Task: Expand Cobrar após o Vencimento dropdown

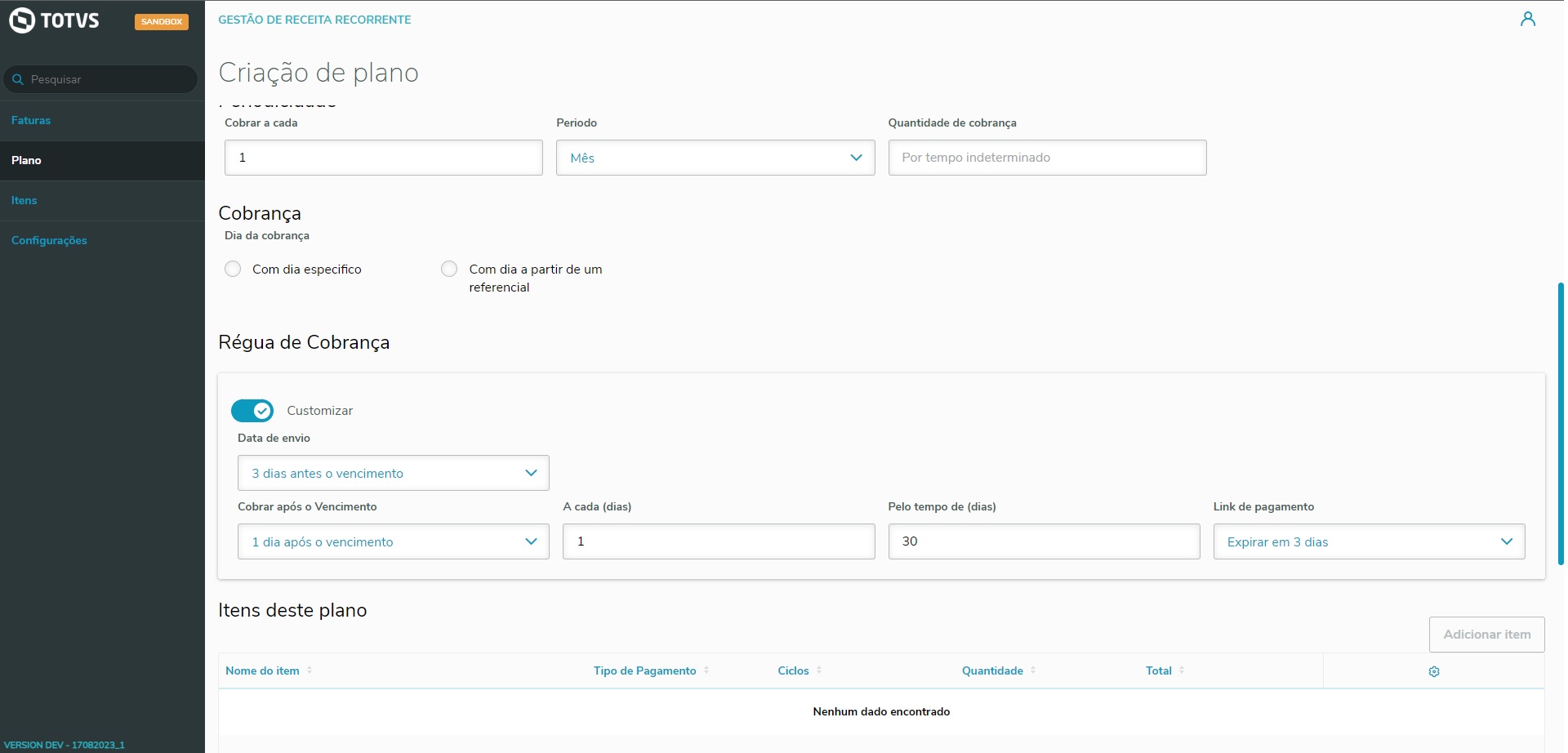Action: 393,542
